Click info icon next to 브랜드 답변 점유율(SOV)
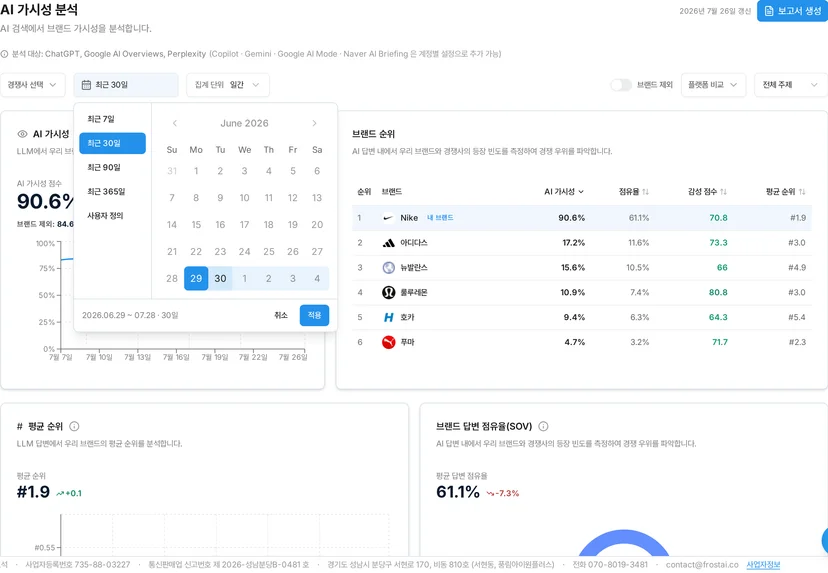This screenshot has height=573, width=828. tap(543, 426)
